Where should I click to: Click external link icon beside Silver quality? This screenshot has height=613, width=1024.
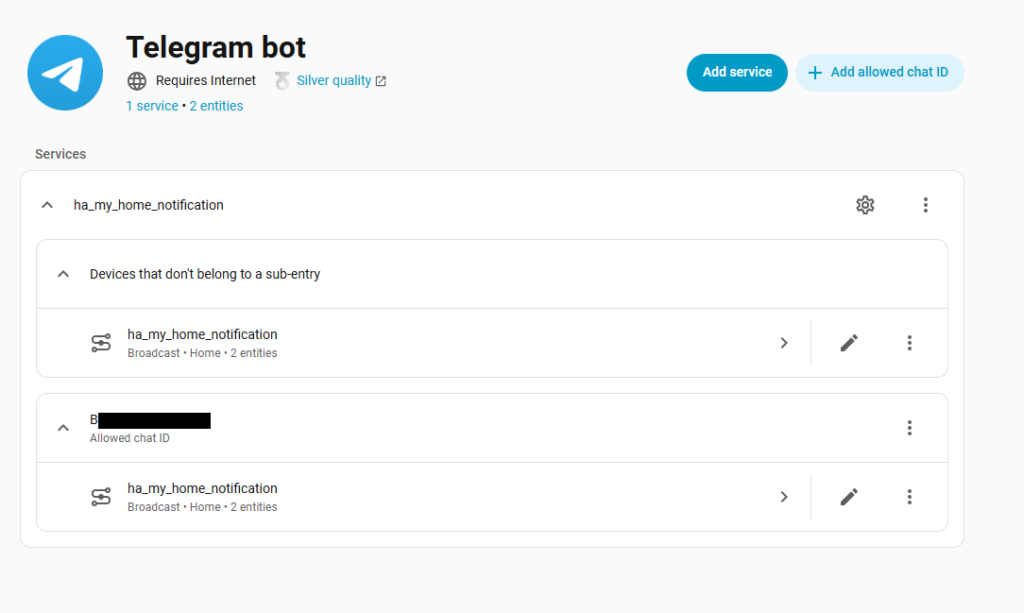point(381,81)
